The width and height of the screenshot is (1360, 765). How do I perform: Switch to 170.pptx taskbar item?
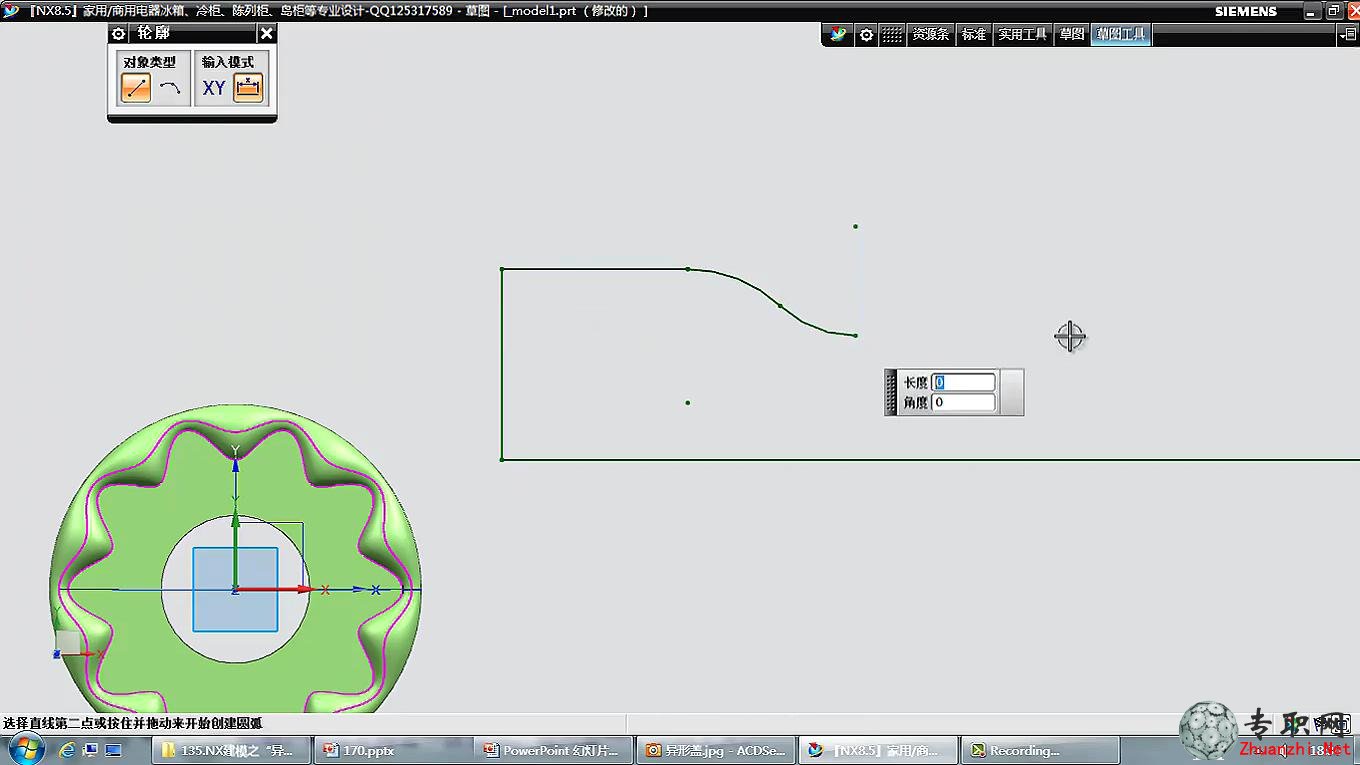tap(392, 750)
